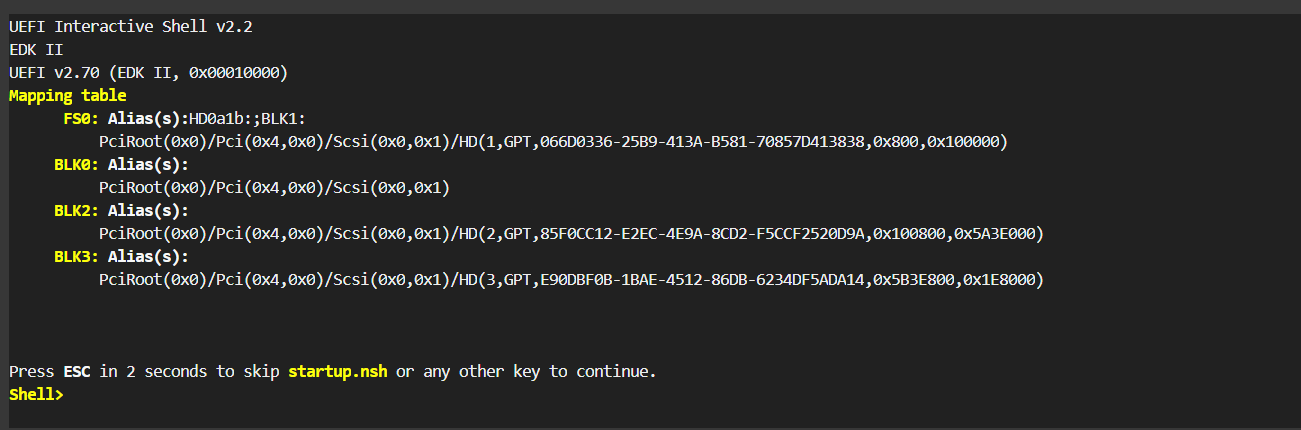Click the GUID starting with E90DBF0B
The height and width of the screenshot is (430, 1301).
coord(702,280)
